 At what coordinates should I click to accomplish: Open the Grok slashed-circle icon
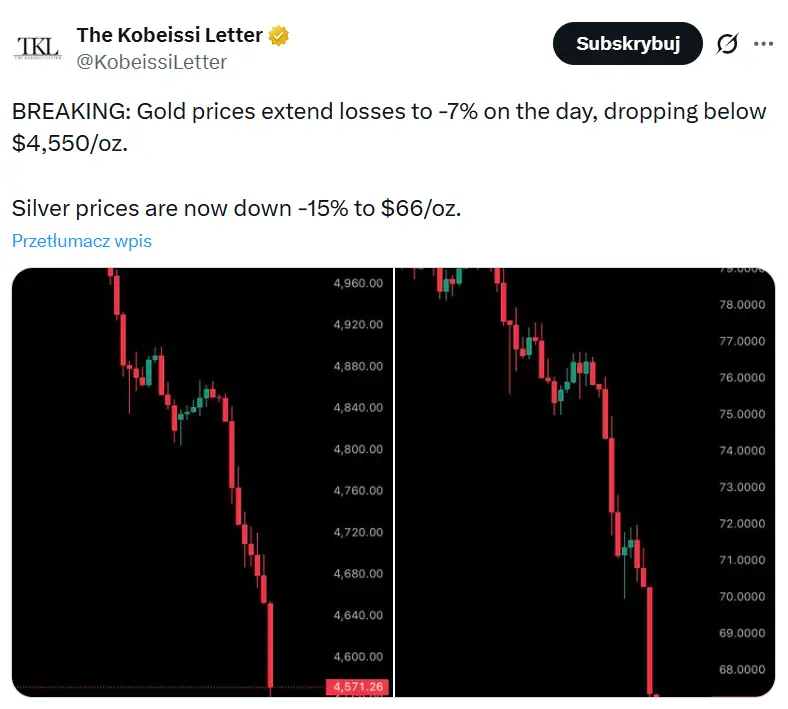point(727,44)
